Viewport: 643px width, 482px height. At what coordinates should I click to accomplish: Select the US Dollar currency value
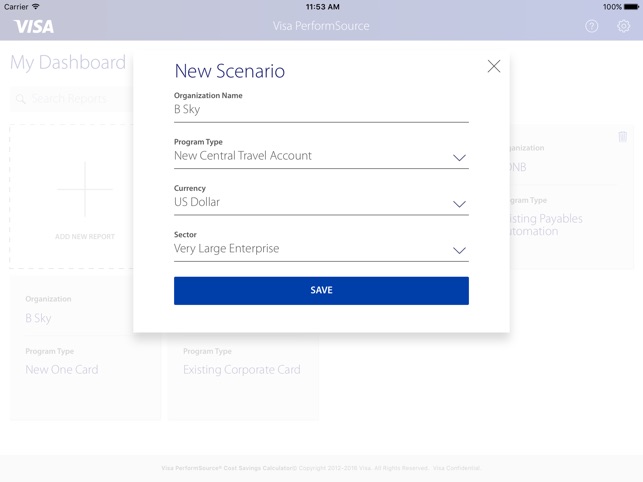pos(197,202)
